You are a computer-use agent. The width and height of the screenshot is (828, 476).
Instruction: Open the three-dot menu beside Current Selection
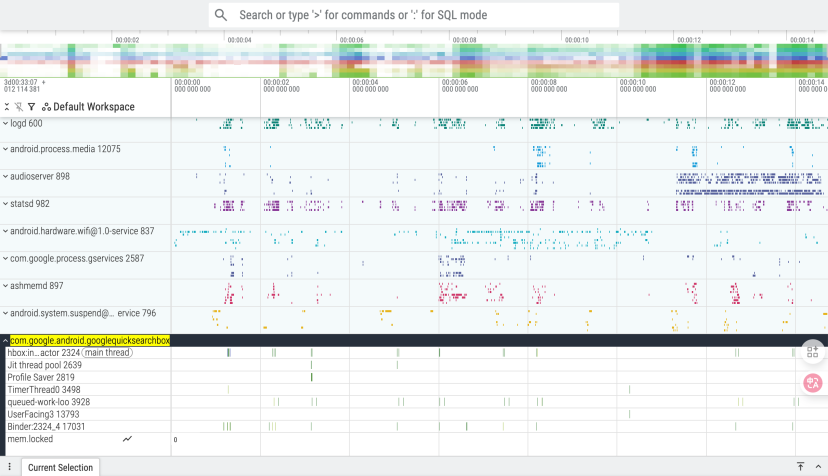point(9,467)
